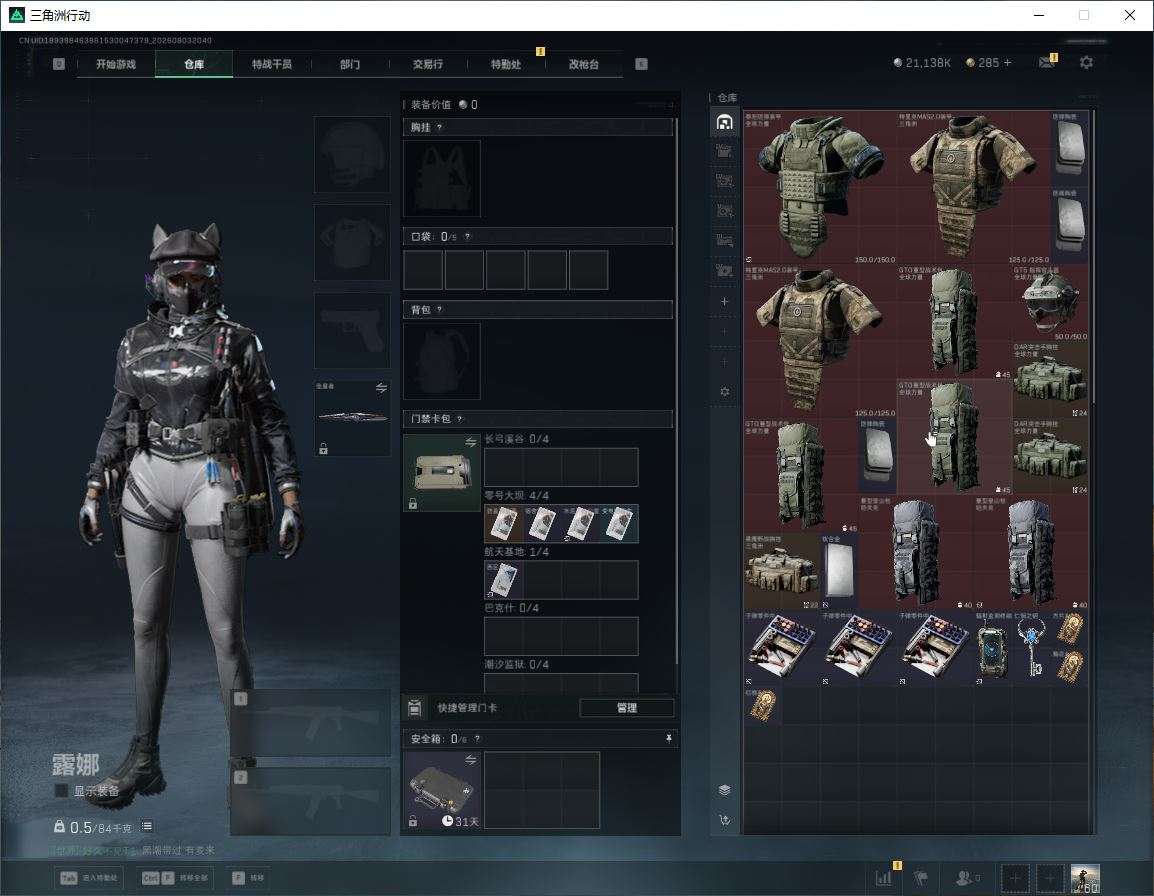Screen dimensions: 1154x896
Task: Click the F 转移 button
Action: click(248, 878)
